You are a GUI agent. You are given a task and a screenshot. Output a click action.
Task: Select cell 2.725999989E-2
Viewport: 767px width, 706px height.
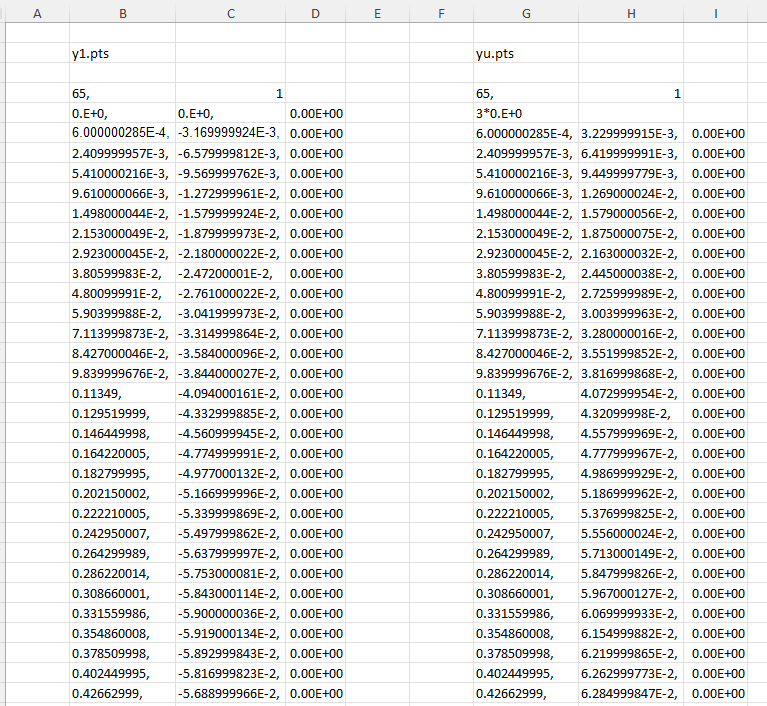(631, 294)
